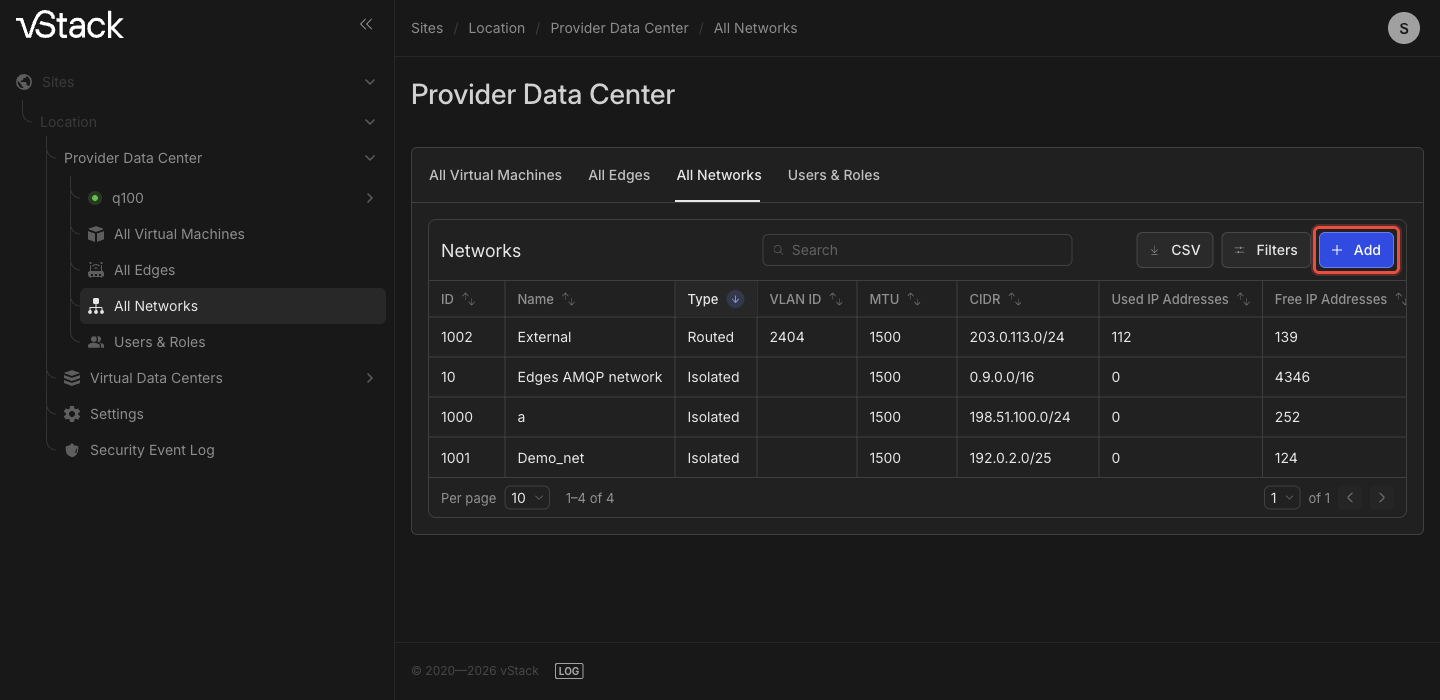Click CIDR 203.0.113.0/24 cell
Viewport: 1440px width, 700px height.
[x=1017, y=337]
